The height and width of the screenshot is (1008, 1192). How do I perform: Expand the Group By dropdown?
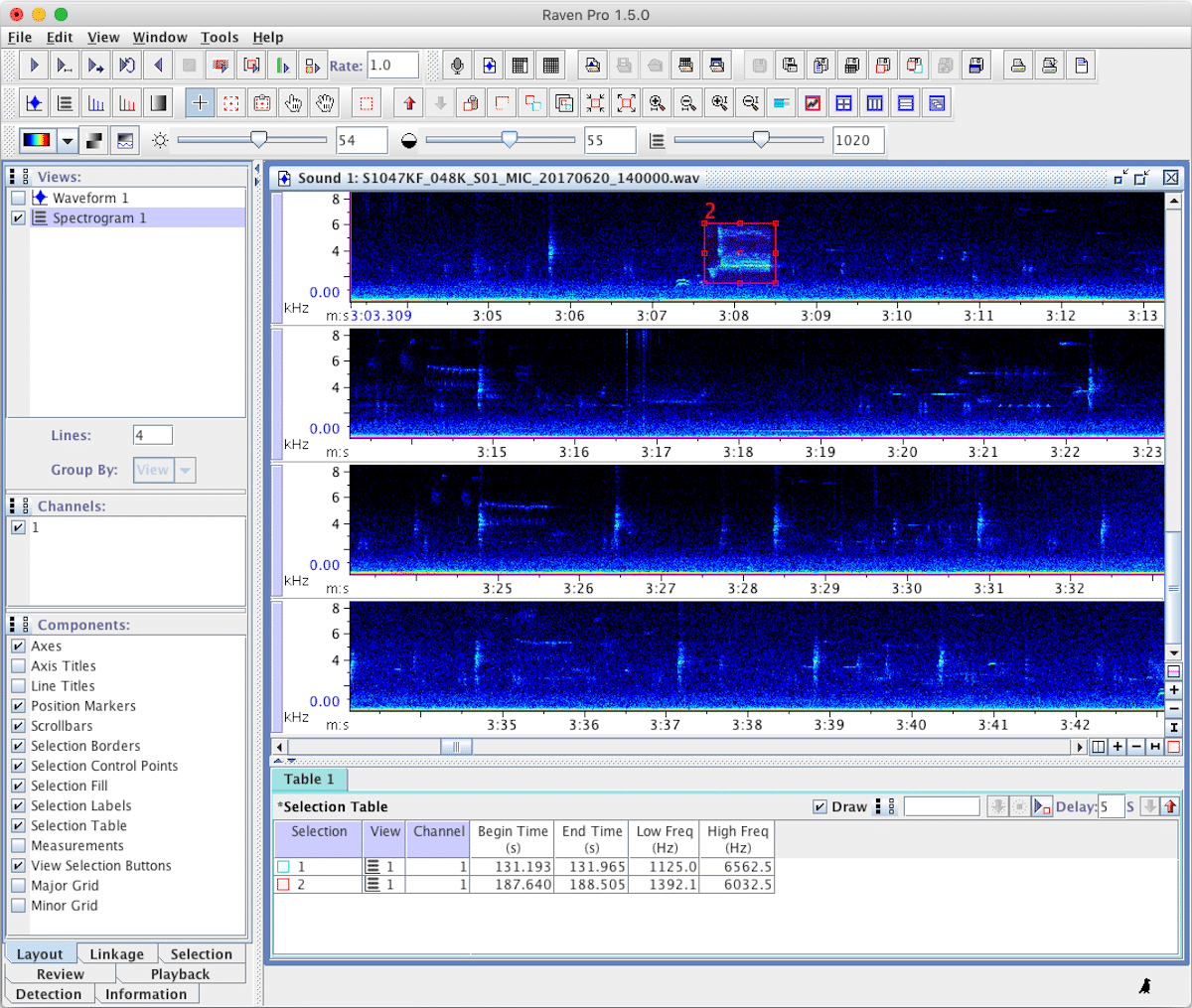point(186,470)
